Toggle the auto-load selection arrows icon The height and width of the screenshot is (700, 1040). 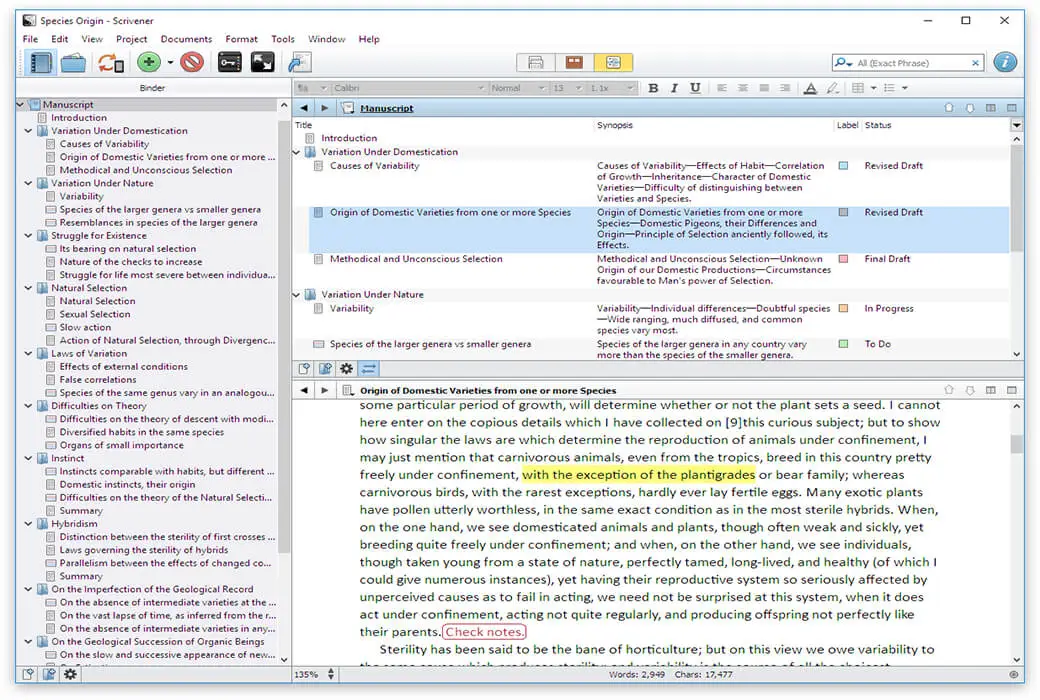pyautogui.click(x=369, y=369)
